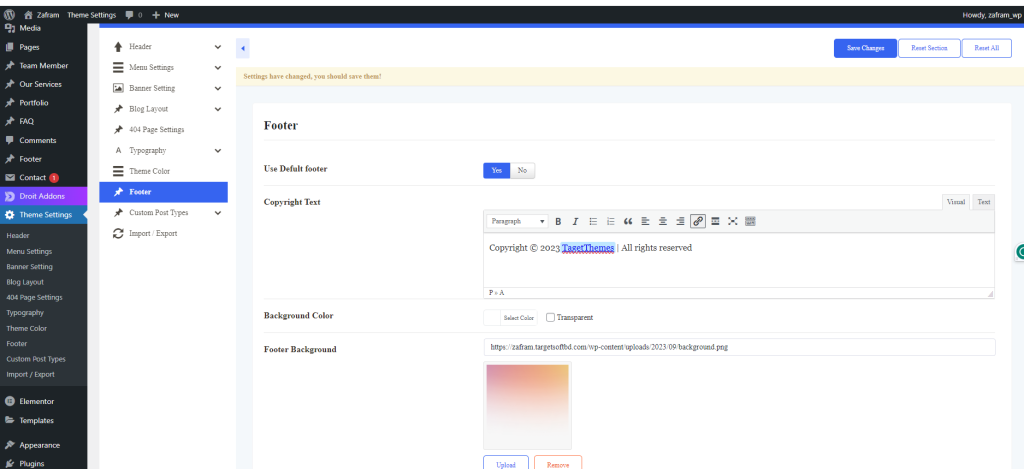Open Droit Addons in the sidebar
This screenshot has height=469, width=1024.
[43, 196]
